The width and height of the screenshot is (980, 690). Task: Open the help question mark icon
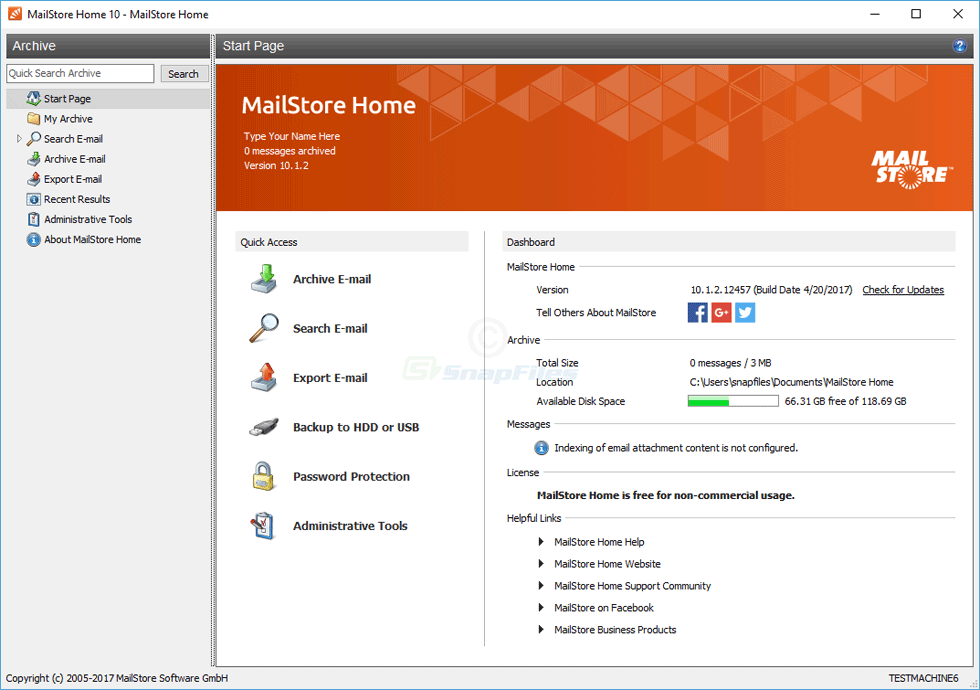[x=960, y=46]
